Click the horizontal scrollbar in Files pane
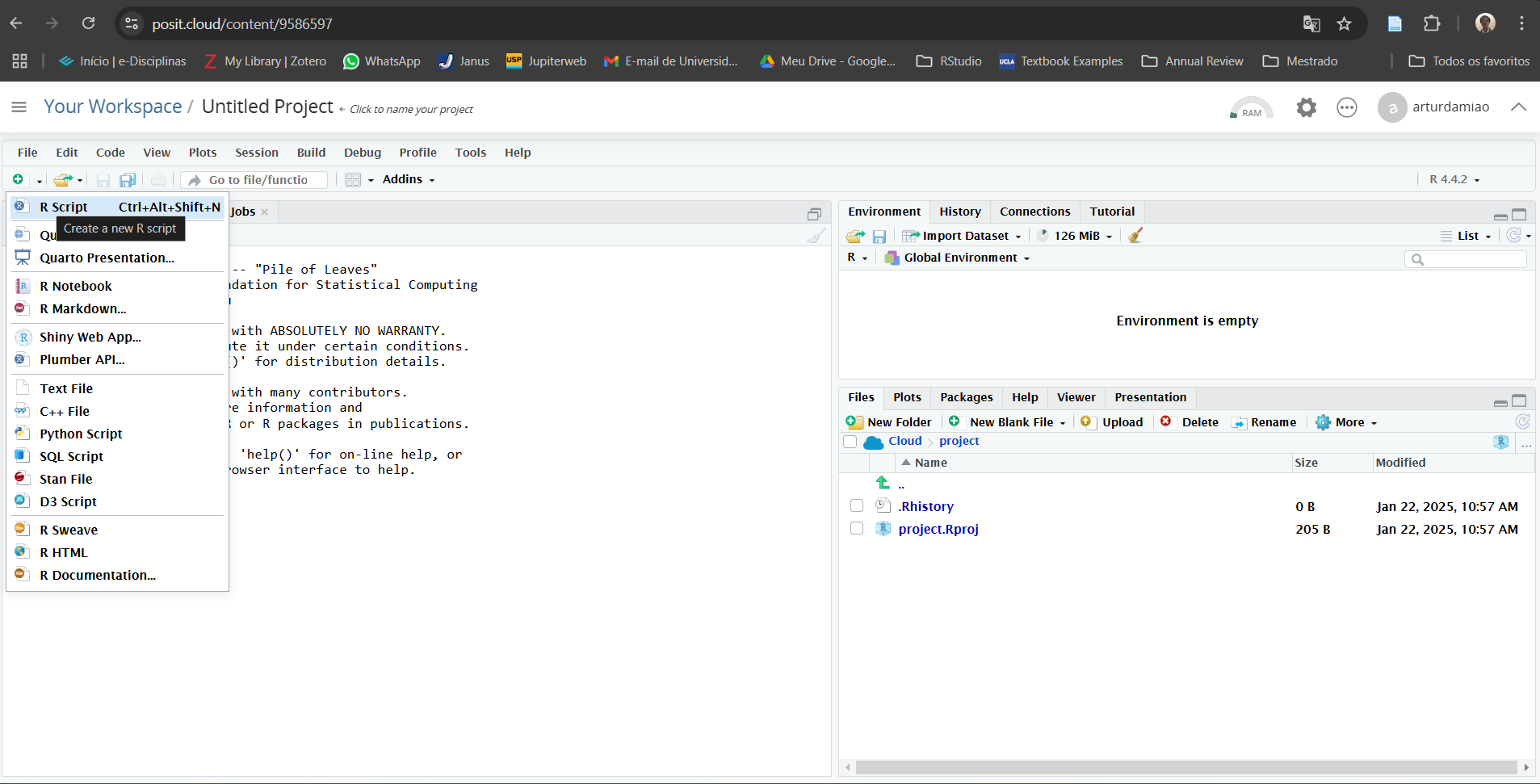This screenshot has width=1540, height=784. [x=1185, y=767]
